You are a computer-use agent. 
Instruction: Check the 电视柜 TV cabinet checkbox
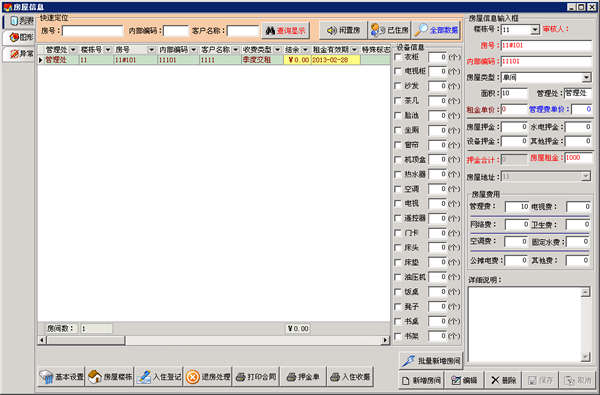[x=398, y=71]
